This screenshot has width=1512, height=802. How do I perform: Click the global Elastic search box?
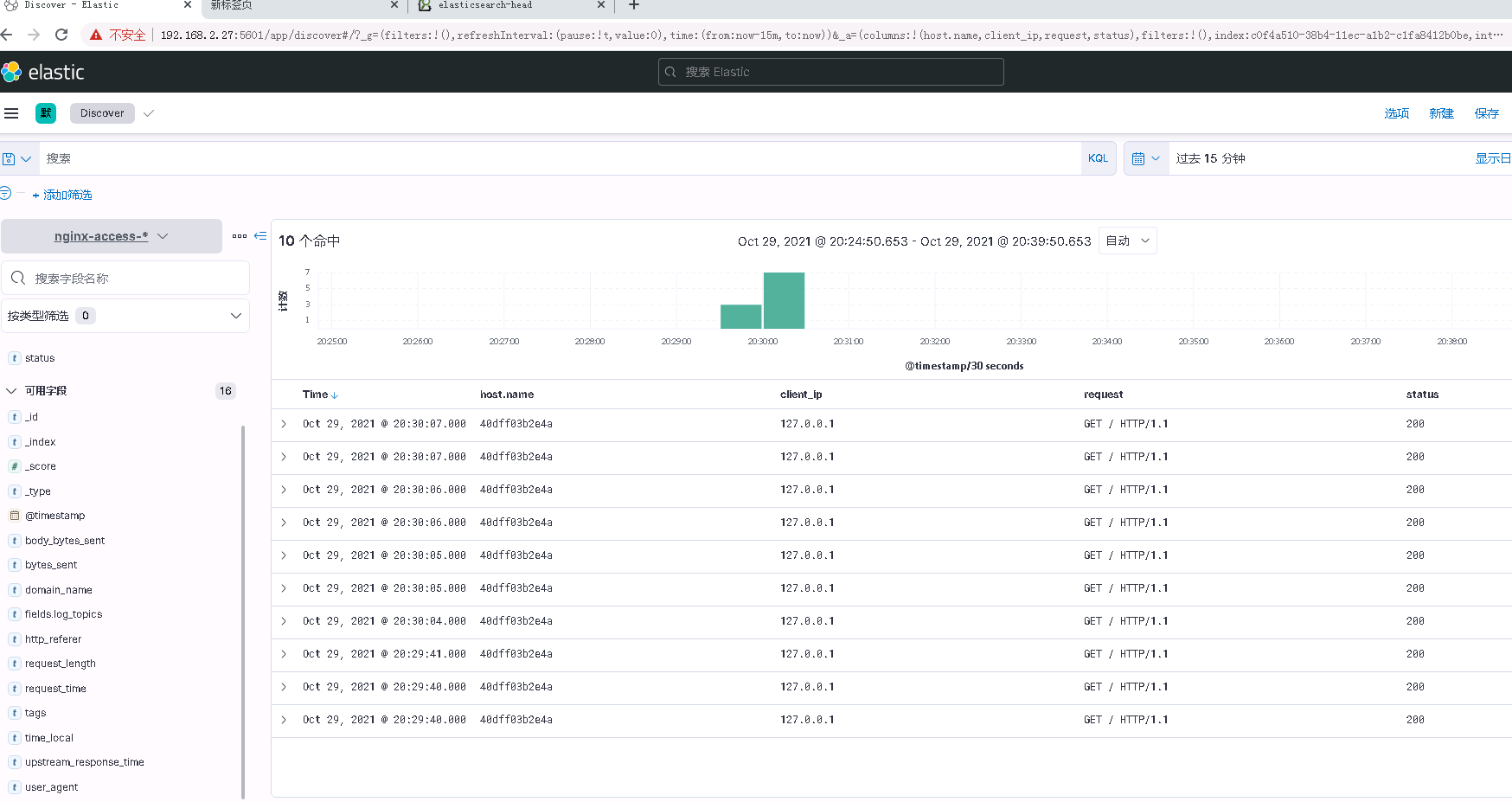(x=831, y=72)
